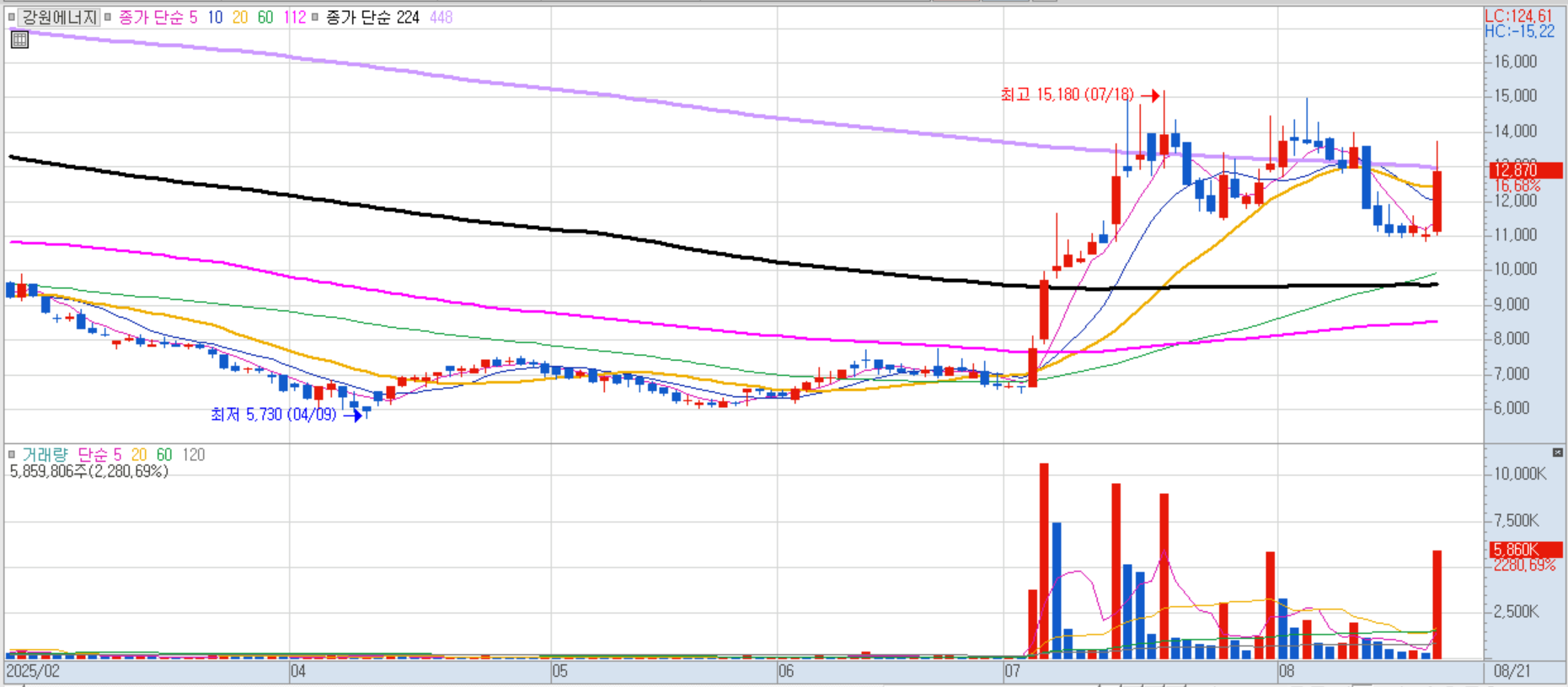Click the red 12,870 current price tag

click(1526, 170)
